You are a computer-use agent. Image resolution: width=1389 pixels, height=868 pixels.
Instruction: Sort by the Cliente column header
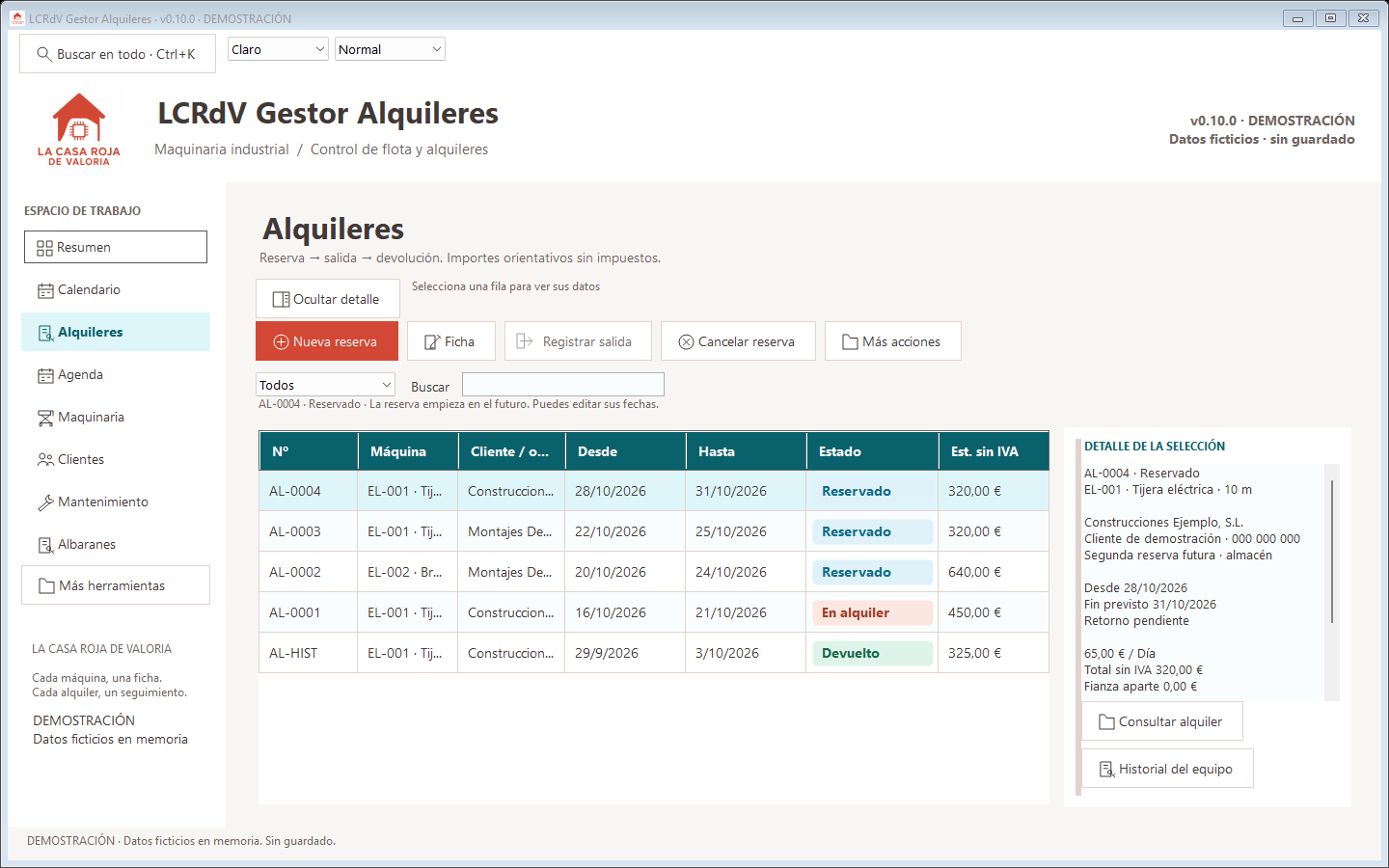(511, 451)
